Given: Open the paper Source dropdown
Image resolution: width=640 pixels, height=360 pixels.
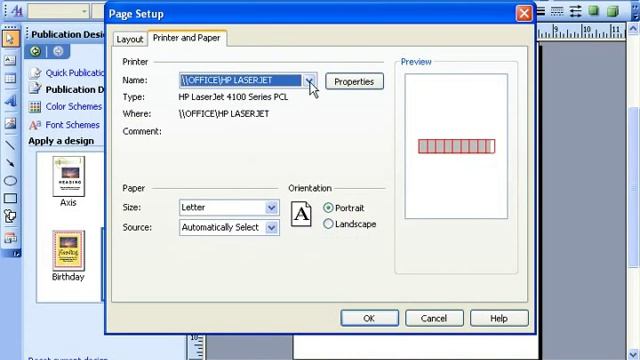Looking at the screenshot, I should [271, 227].
